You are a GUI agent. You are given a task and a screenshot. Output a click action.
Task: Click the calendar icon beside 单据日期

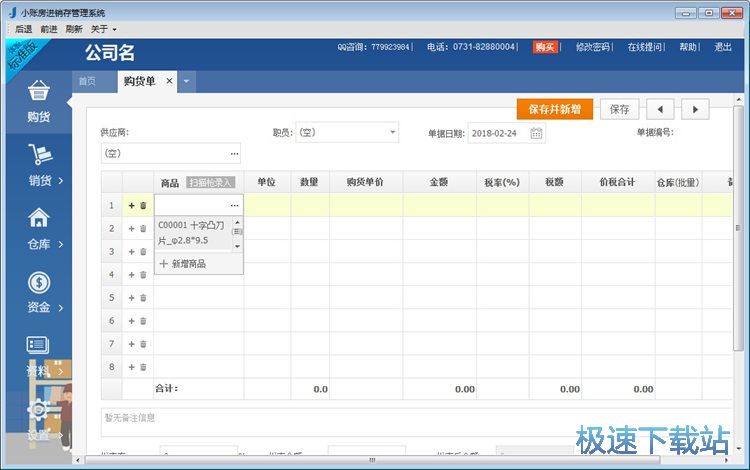click(536, 133)
